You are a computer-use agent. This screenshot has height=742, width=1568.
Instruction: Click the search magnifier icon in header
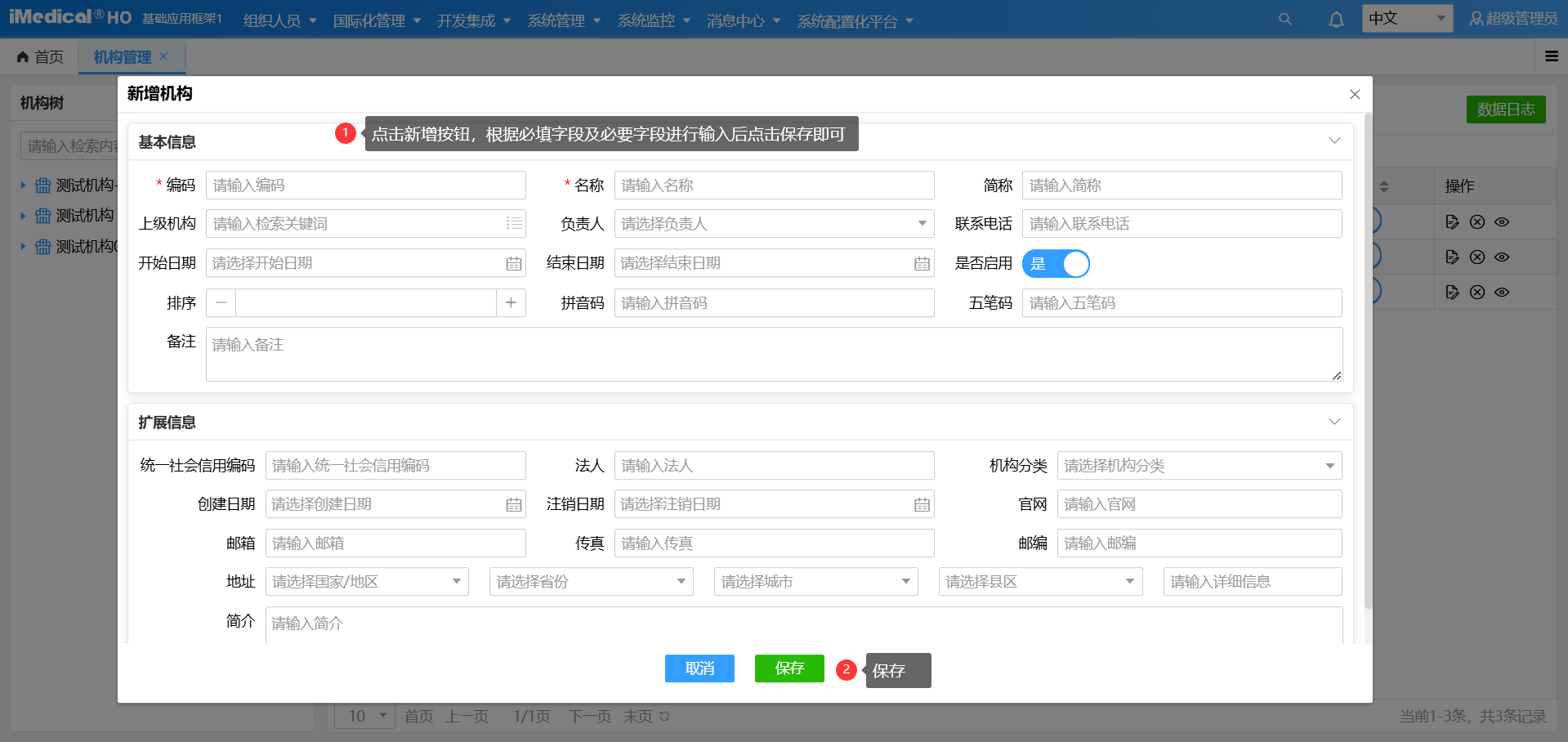click(x=1285, y=19)
